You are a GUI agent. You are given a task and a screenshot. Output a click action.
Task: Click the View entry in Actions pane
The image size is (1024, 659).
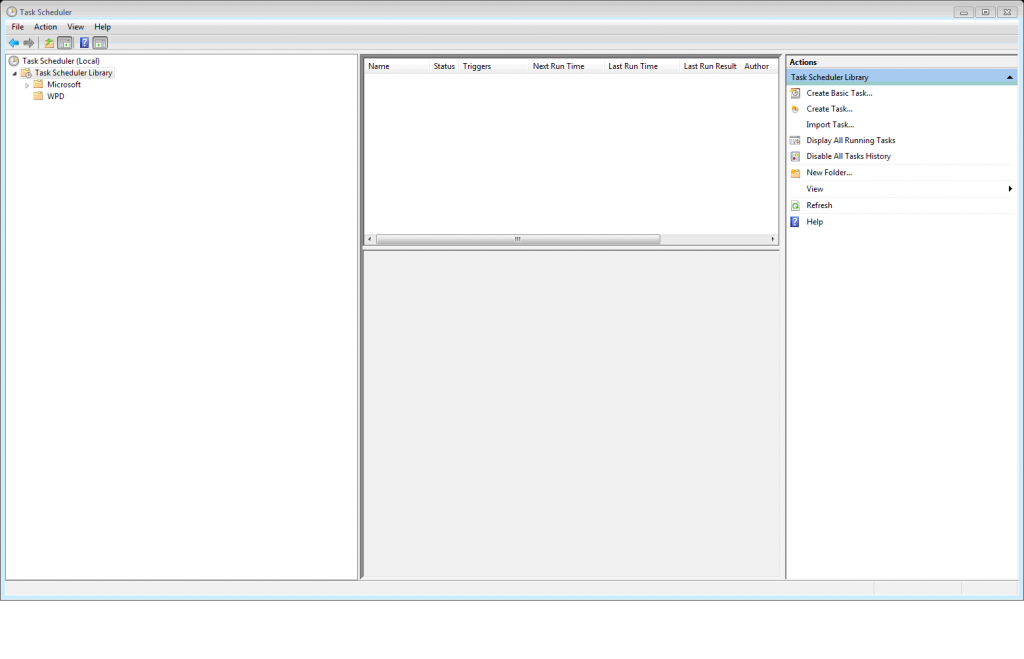pyautogui.click(x=814, y=189)
